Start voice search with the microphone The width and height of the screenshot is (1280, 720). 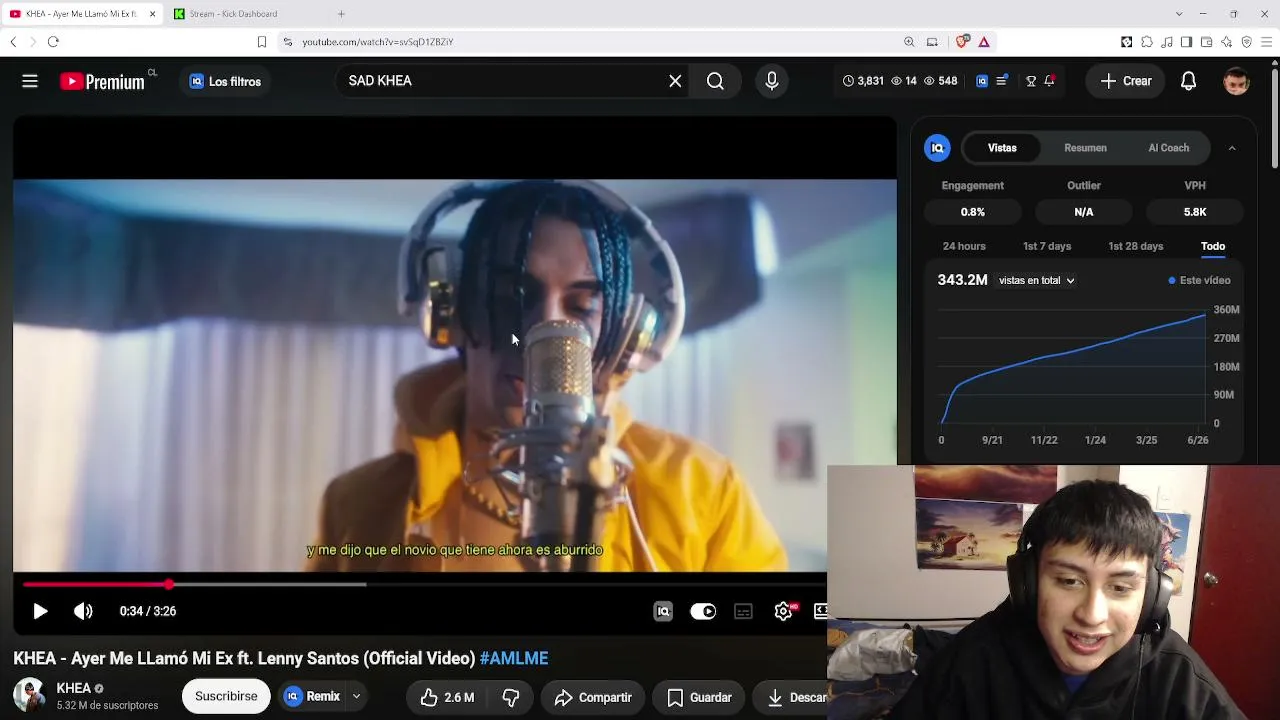(771, 81)
